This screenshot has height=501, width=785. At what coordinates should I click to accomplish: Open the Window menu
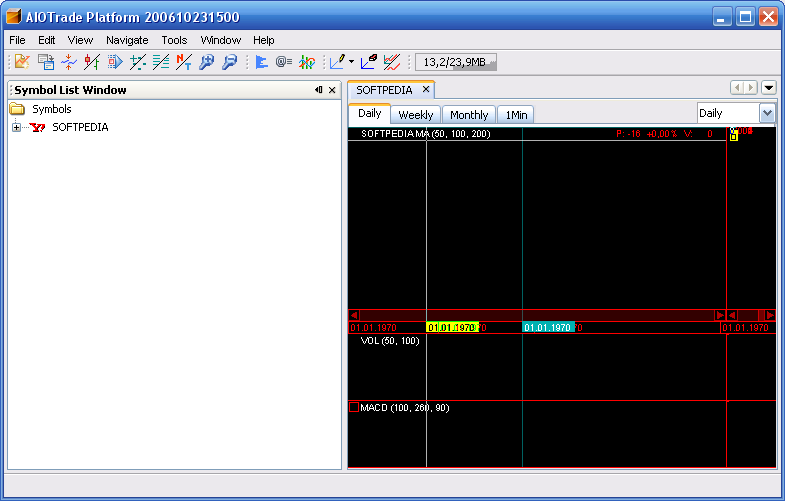221,40
